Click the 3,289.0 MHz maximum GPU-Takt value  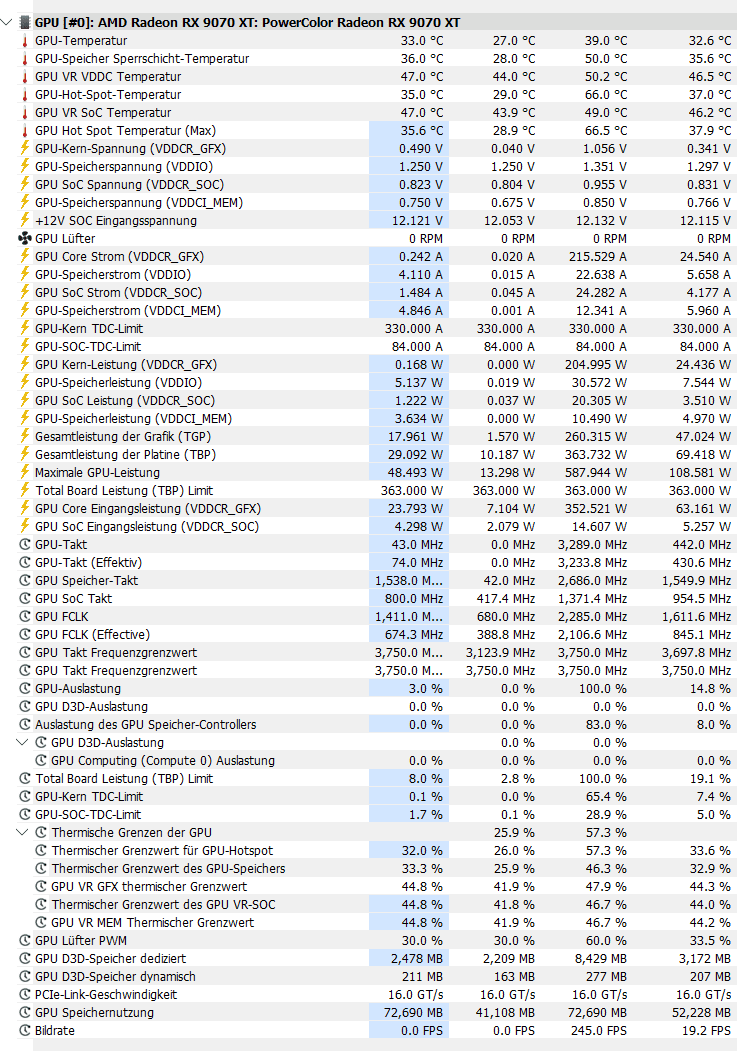point(592,544)
